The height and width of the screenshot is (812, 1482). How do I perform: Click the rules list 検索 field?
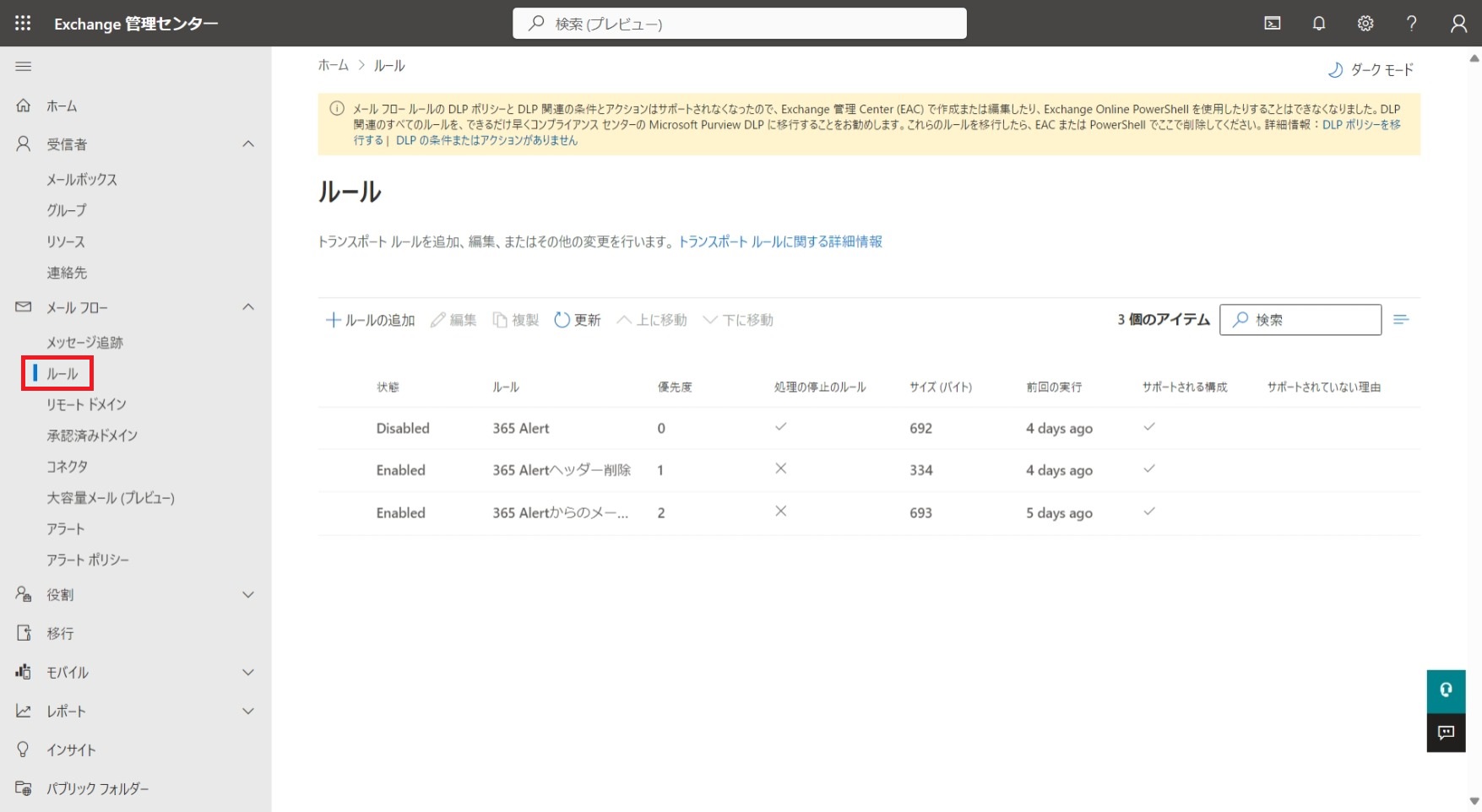pos(1309,320)
